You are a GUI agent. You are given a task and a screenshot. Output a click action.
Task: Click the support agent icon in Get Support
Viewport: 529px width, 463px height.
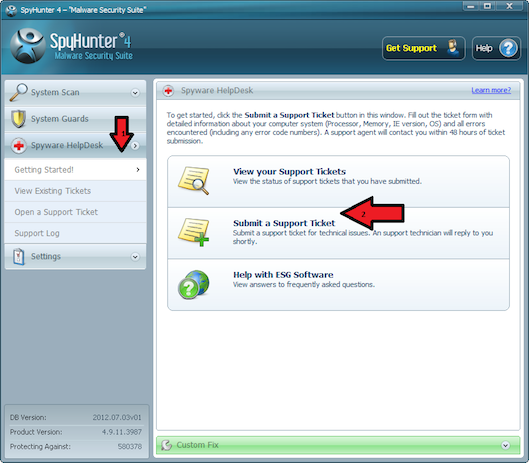point(453,48)
